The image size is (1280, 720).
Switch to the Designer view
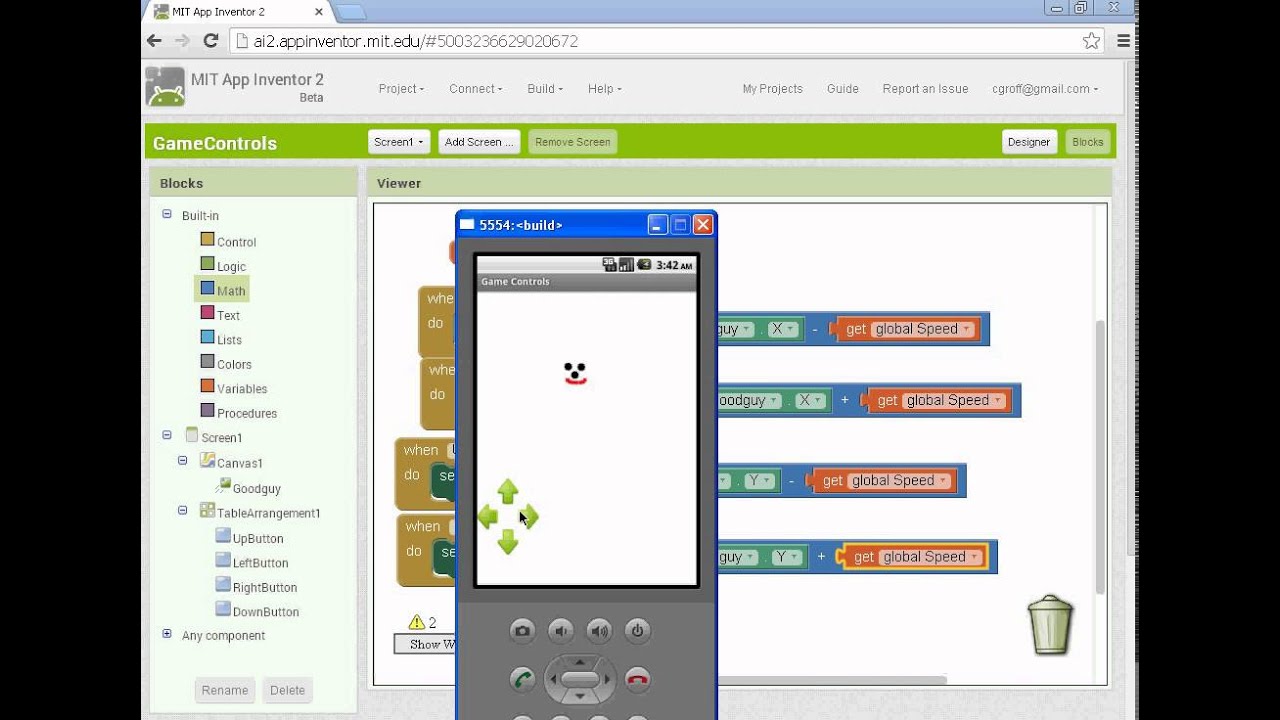pos(1029,142)
